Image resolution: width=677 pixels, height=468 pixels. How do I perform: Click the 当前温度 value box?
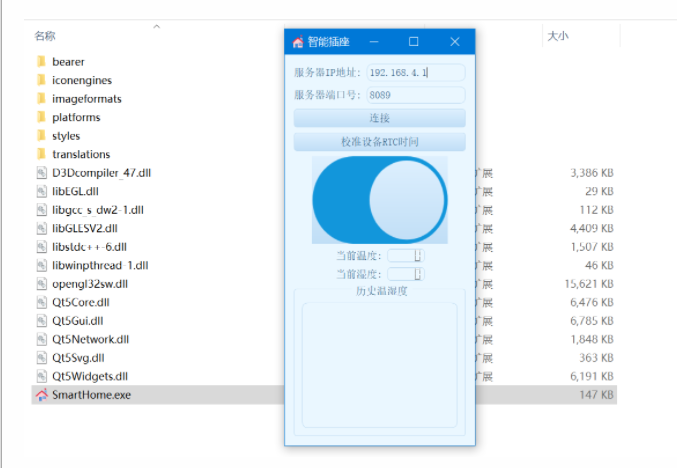[406, 256]
